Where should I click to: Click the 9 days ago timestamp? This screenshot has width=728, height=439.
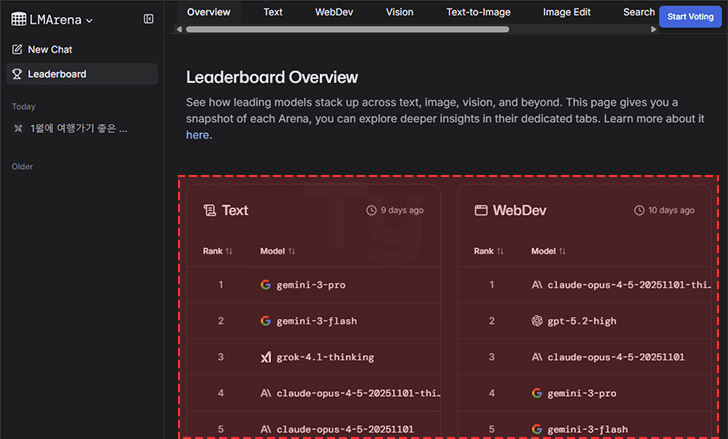tap(402, 210)
